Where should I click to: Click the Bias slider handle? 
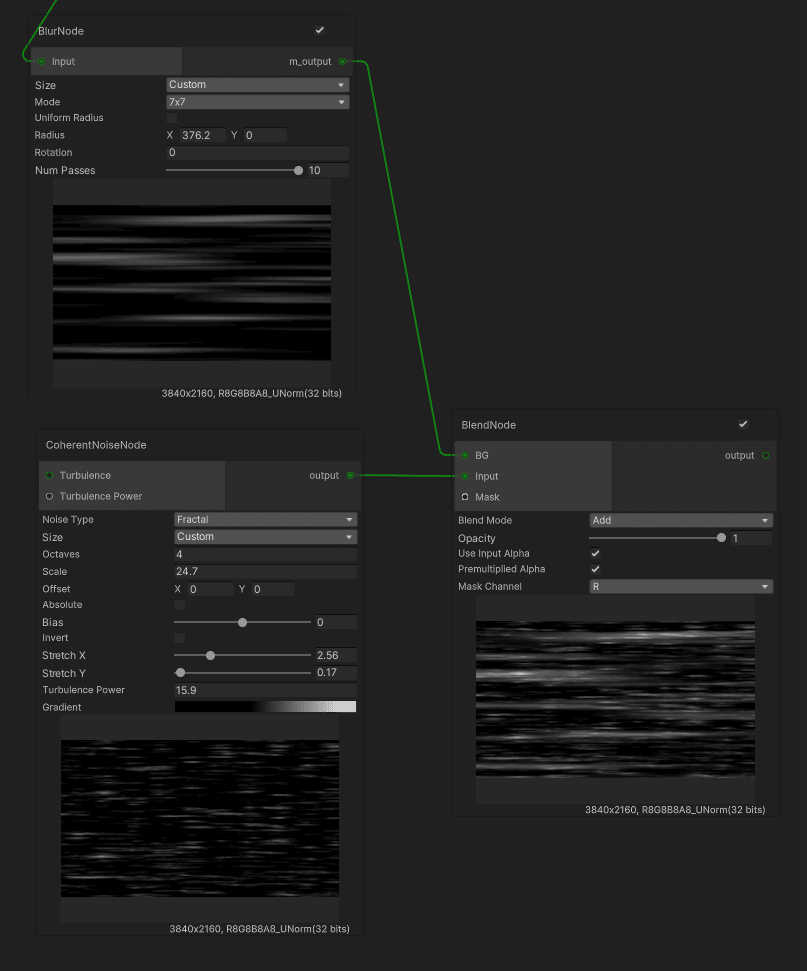[243, 622]
